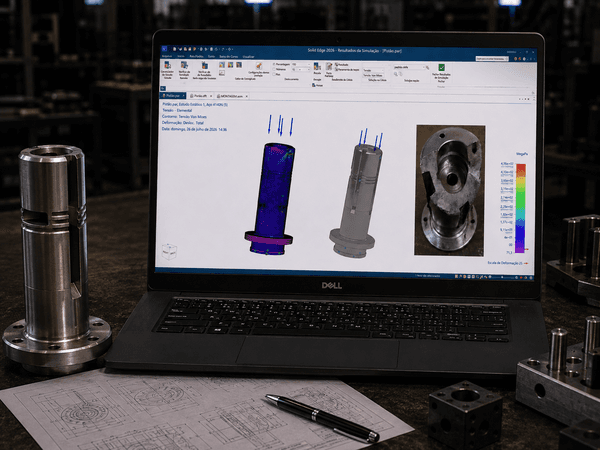The width and height of the screenshot is (600, 450).
Task: Open the selection dropdown next to the magnifier icon
Action: (409, 67)
